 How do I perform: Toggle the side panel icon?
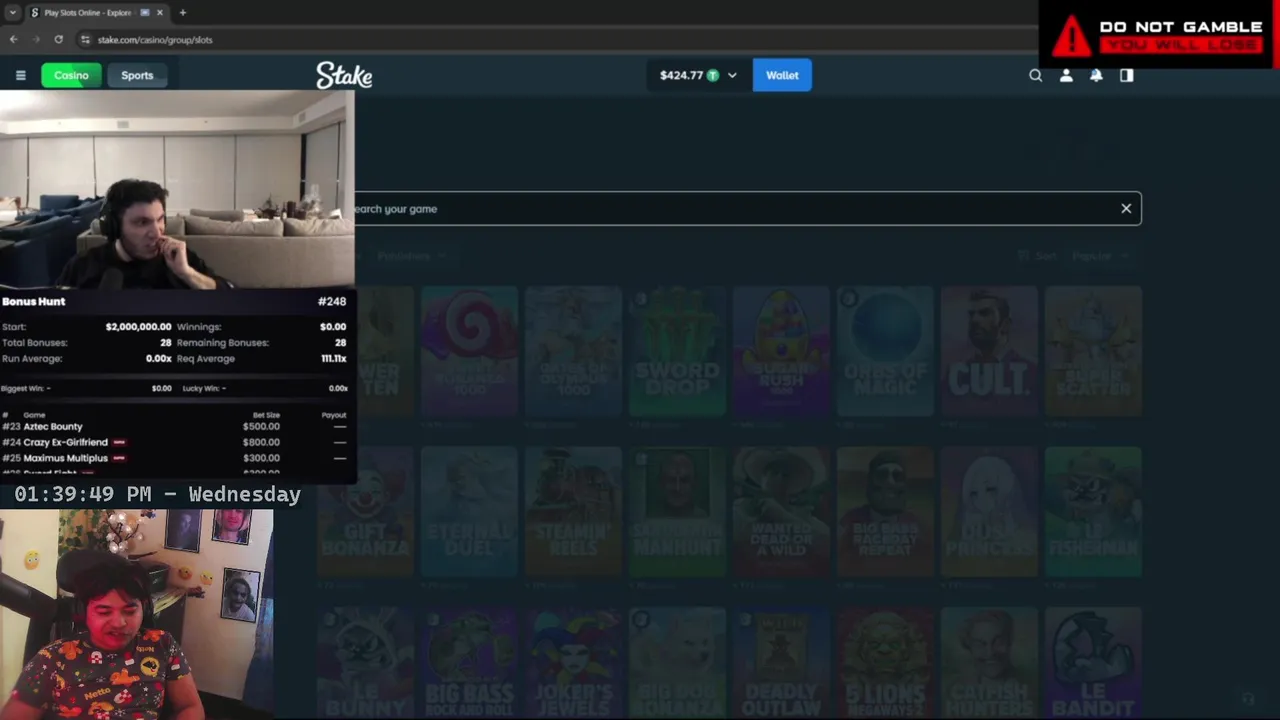tap(1127, 75)
